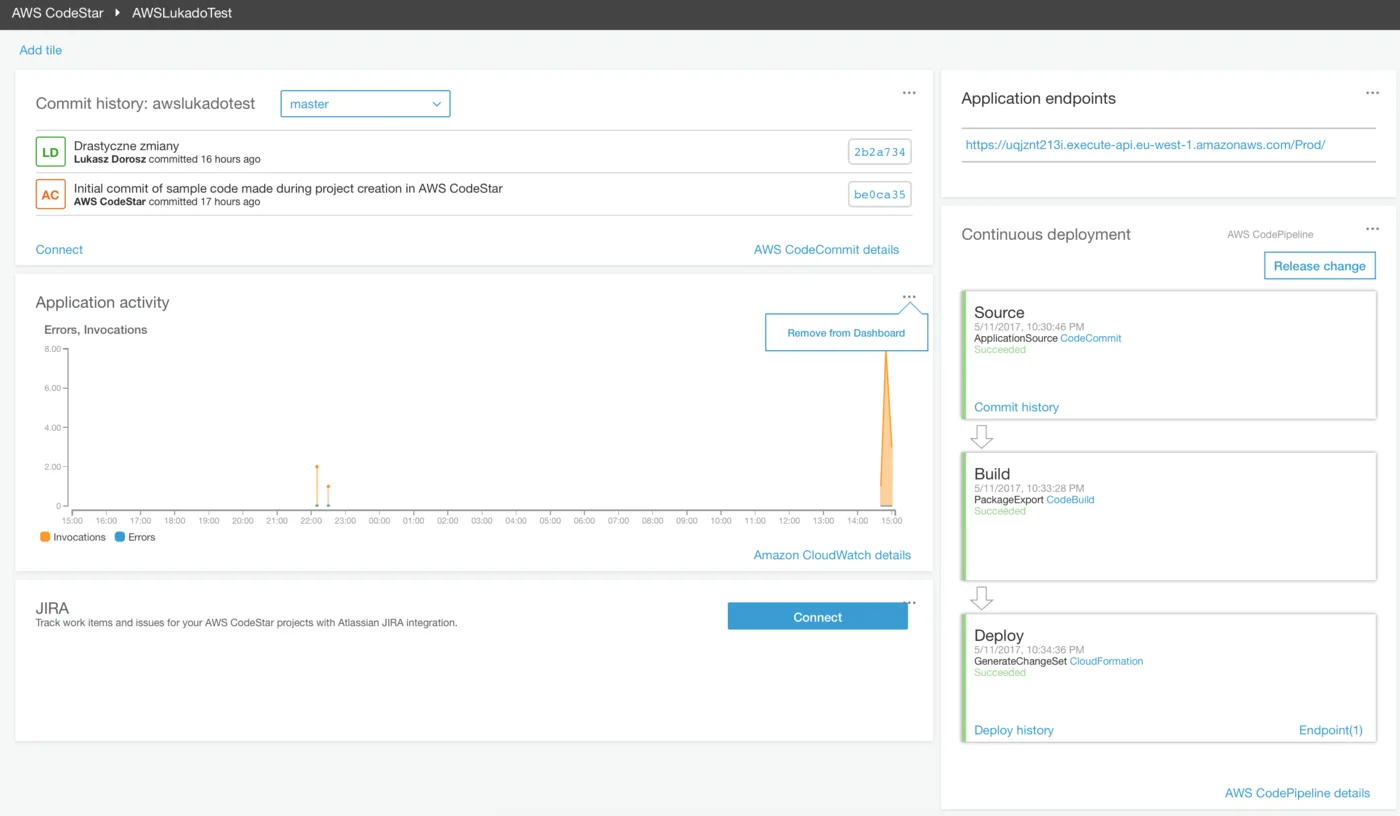Open Amazon CloudWatch details
This screenshot has height=816, width=1400.
(x=832, y=555)
